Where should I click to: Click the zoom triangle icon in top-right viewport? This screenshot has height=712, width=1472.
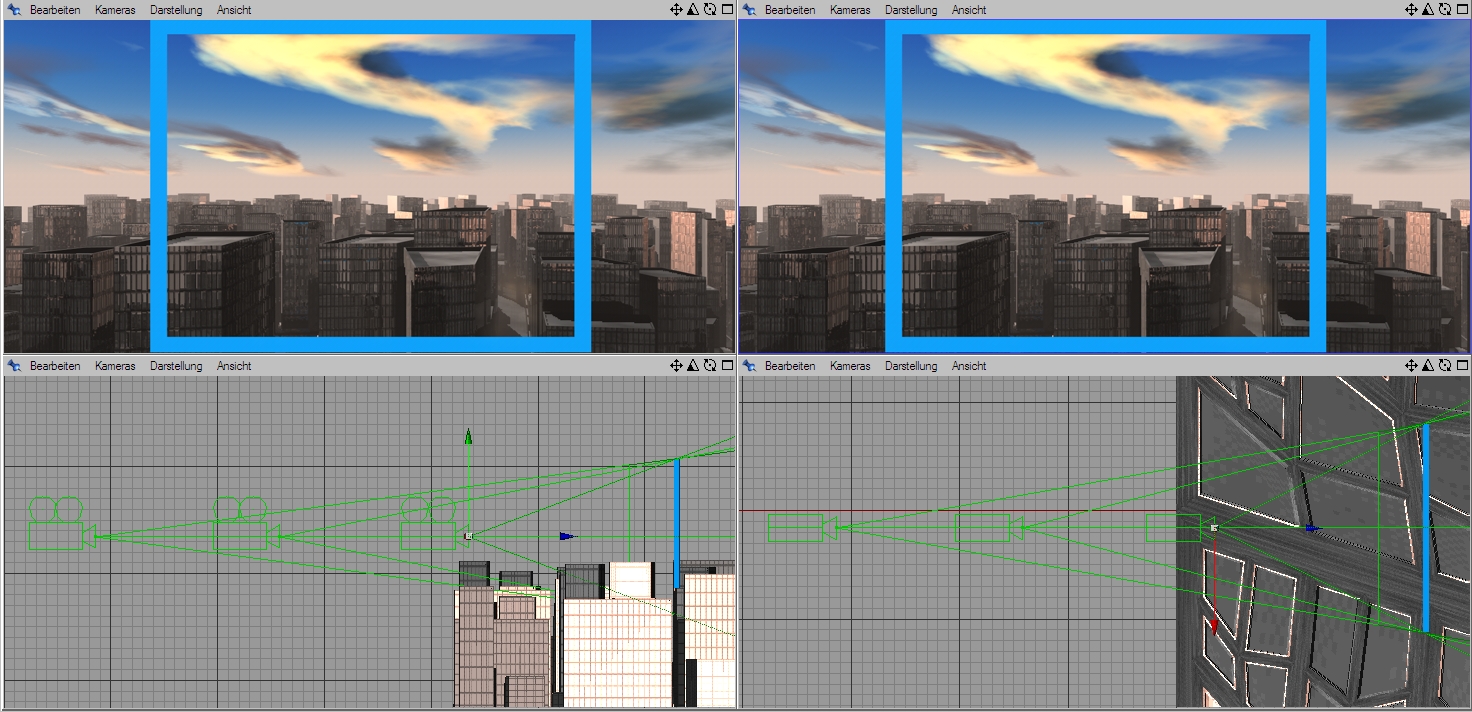(x=1427, y=10)
